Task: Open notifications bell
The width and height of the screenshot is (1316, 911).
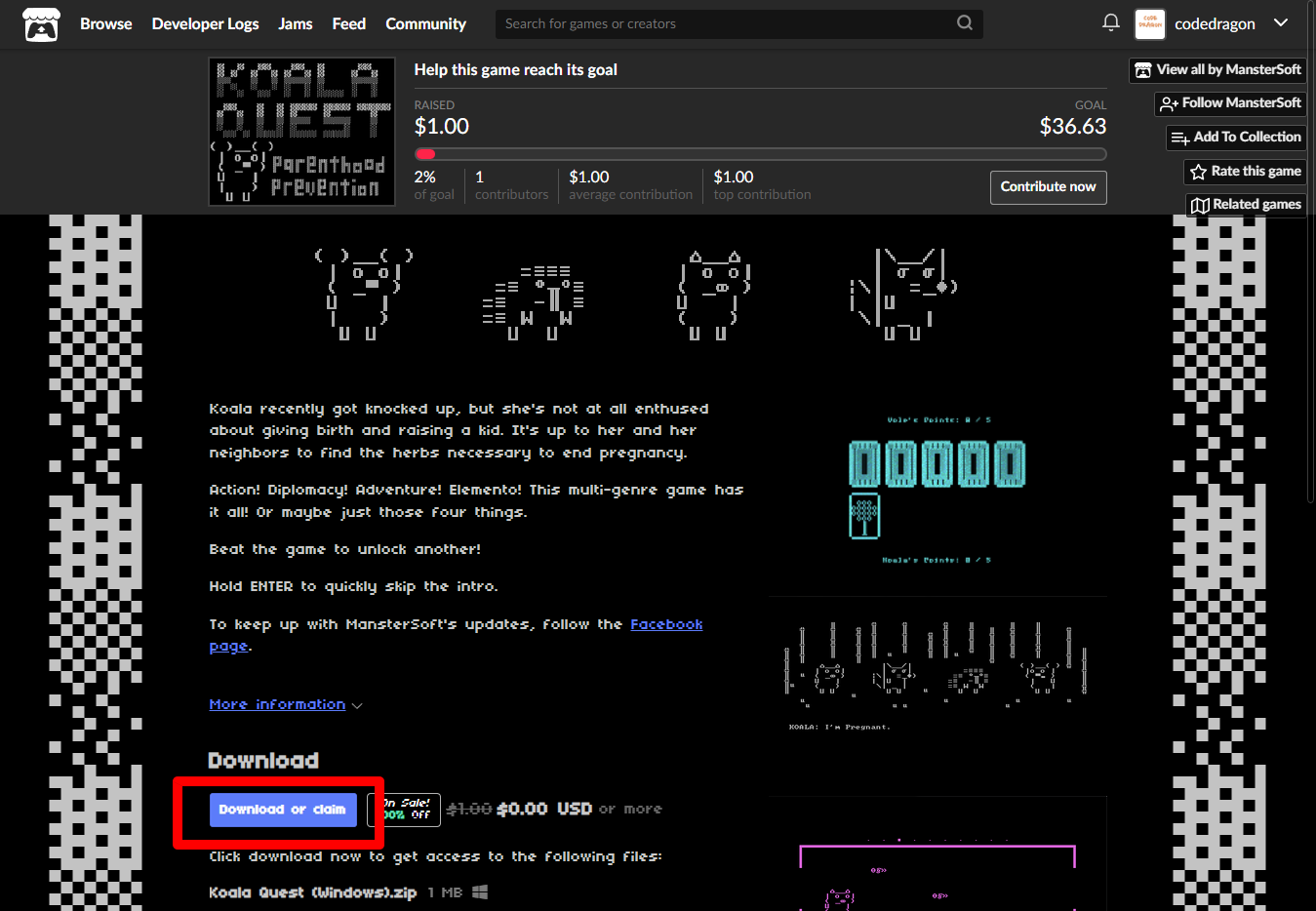Action: [1110, 22]
